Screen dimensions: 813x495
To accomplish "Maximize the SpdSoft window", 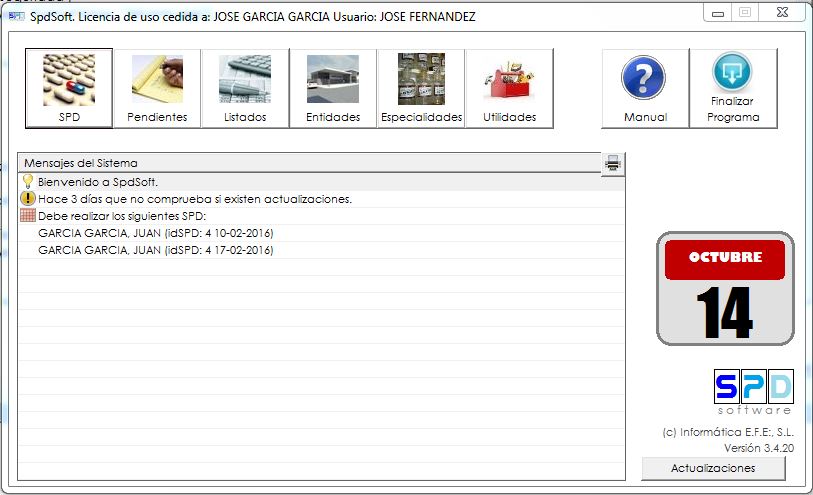I will [745, 12].
